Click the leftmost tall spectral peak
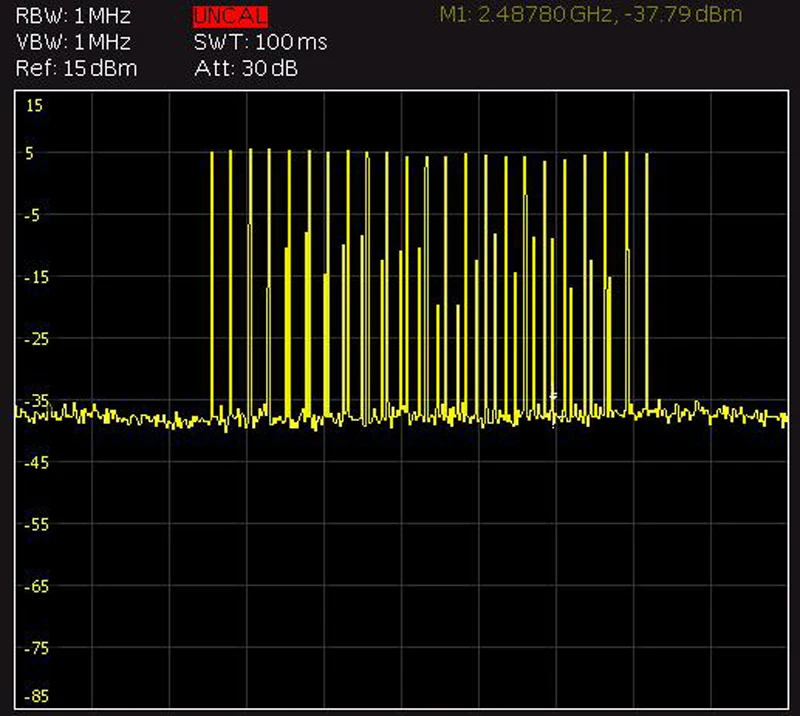 click(x=212, y=286)
